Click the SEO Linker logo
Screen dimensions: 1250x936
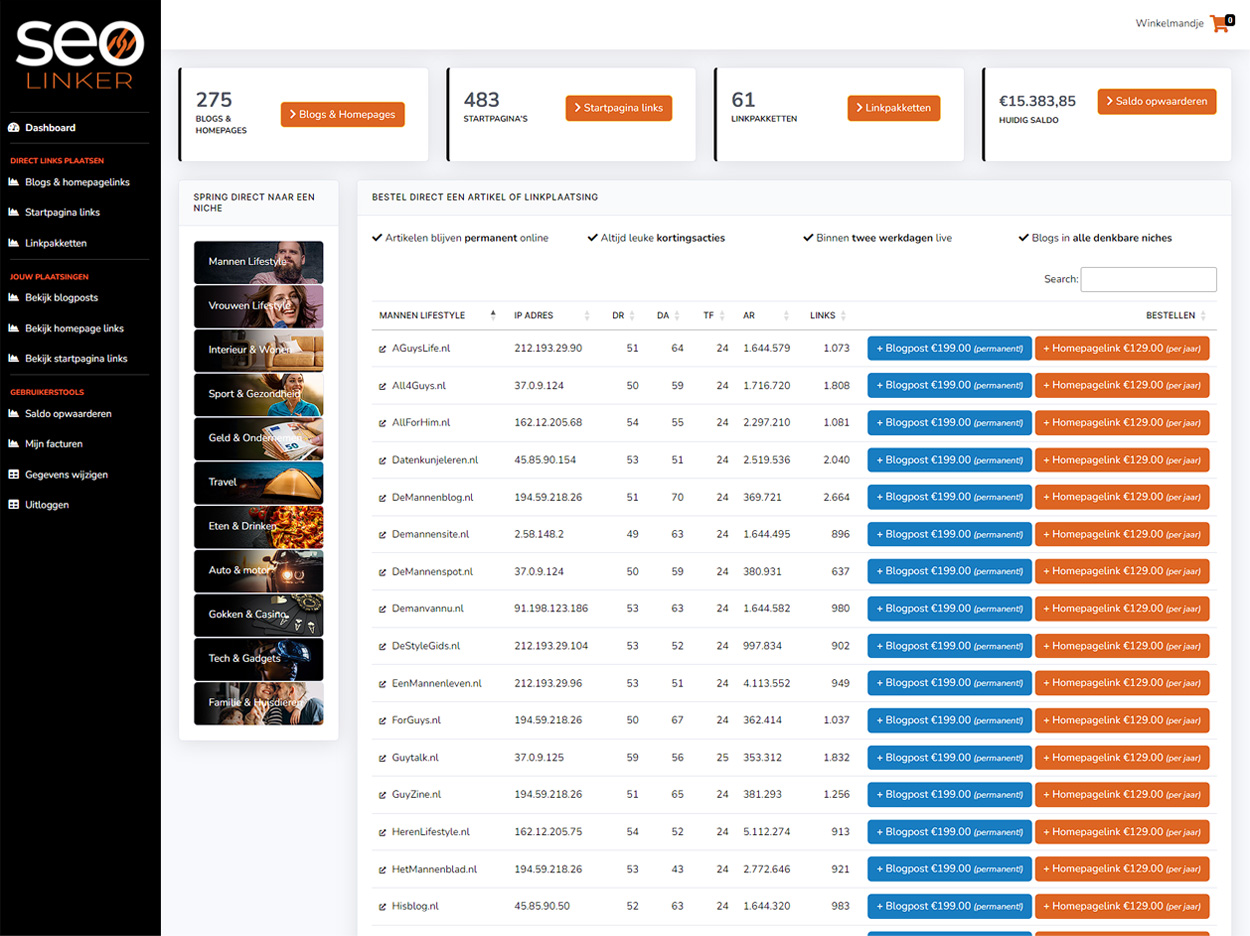[x=80, y=55]
